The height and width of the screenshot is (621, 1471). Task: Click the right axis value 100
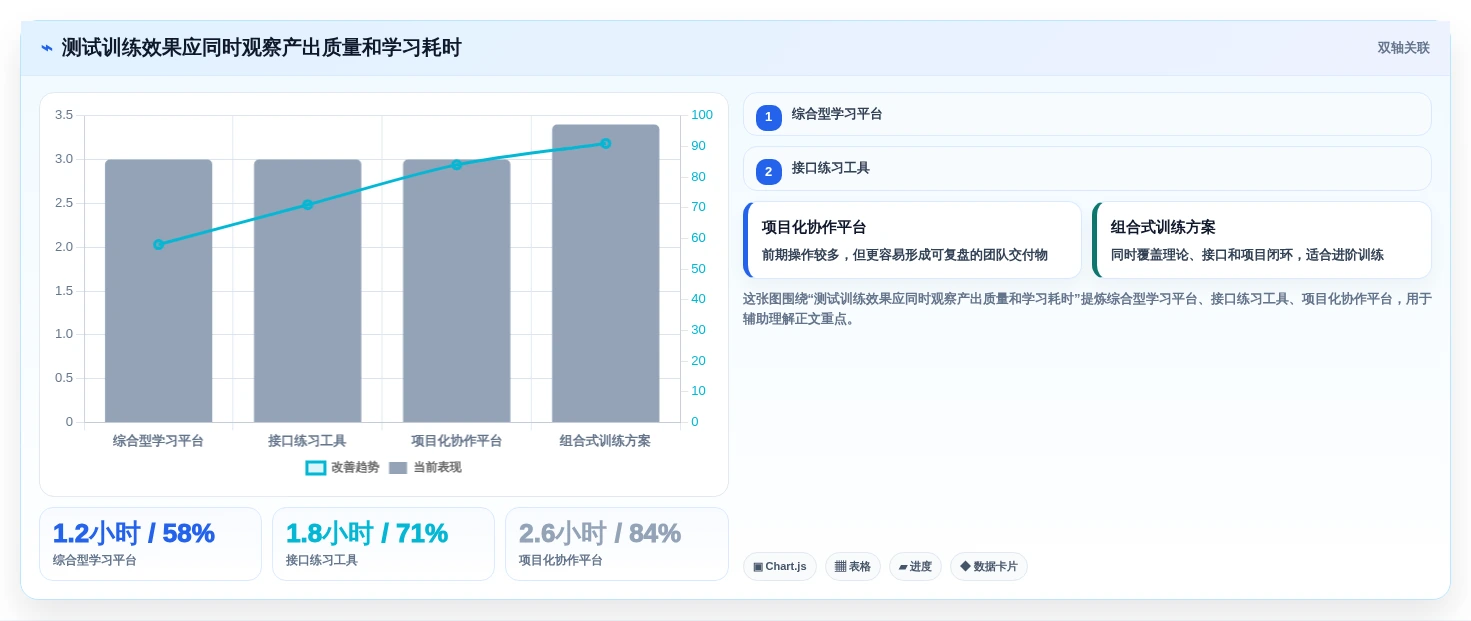(x=702, y=115)
